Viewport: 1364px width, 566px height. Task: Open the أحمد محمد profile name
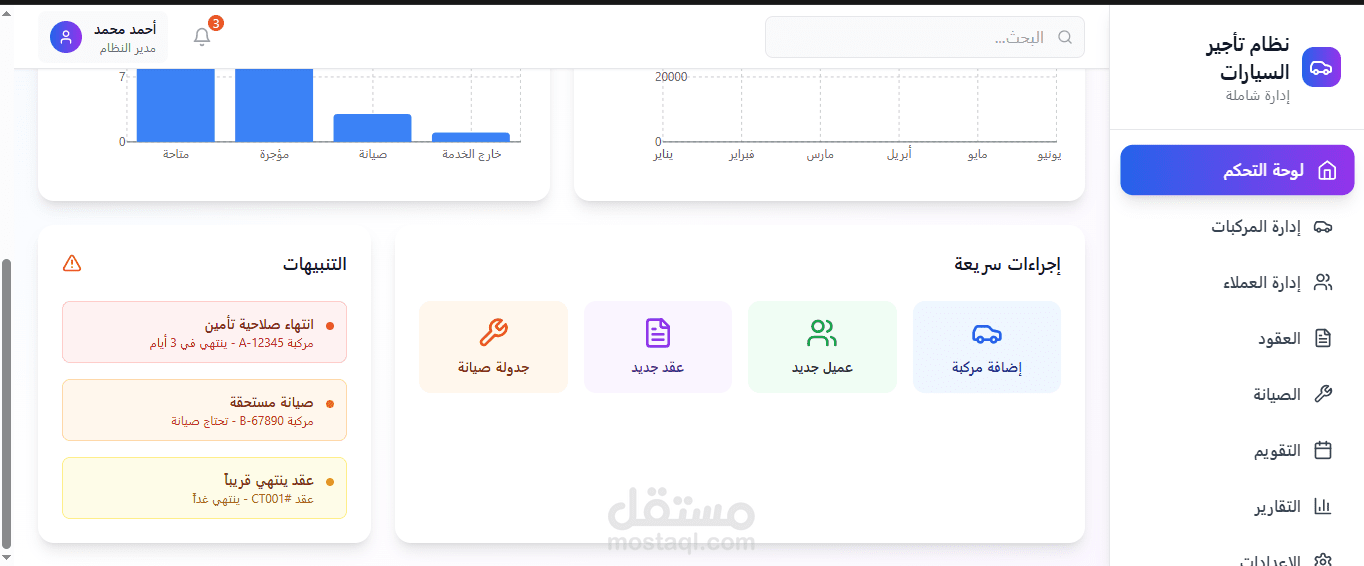125,29
